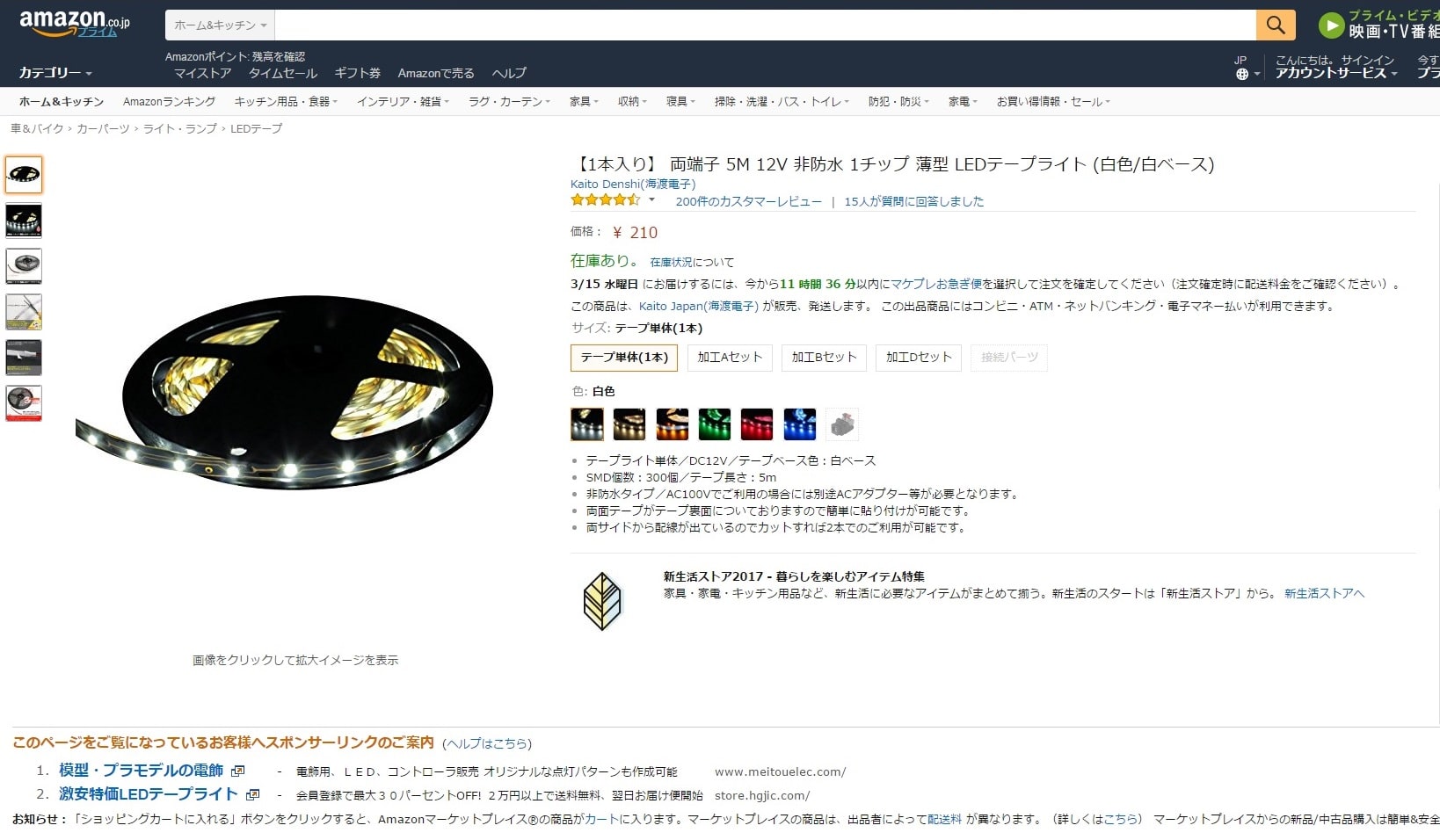Image resolution: width=1440 pixels, height=840 pixels.
Task: Open the タイムセール nav item
Action: click(x=282, y=73)
